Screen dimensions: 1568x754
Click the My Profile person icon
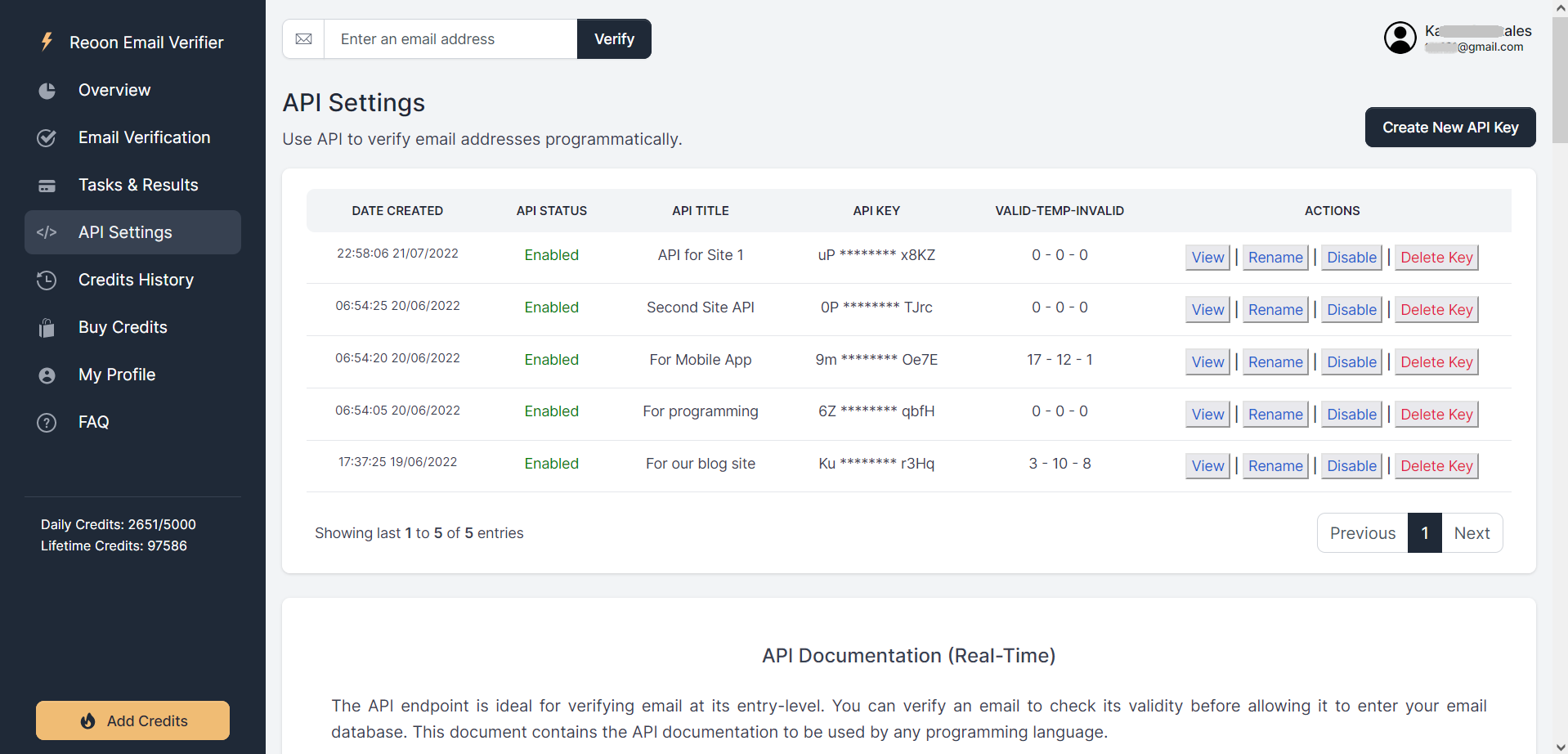click(47, 375)
